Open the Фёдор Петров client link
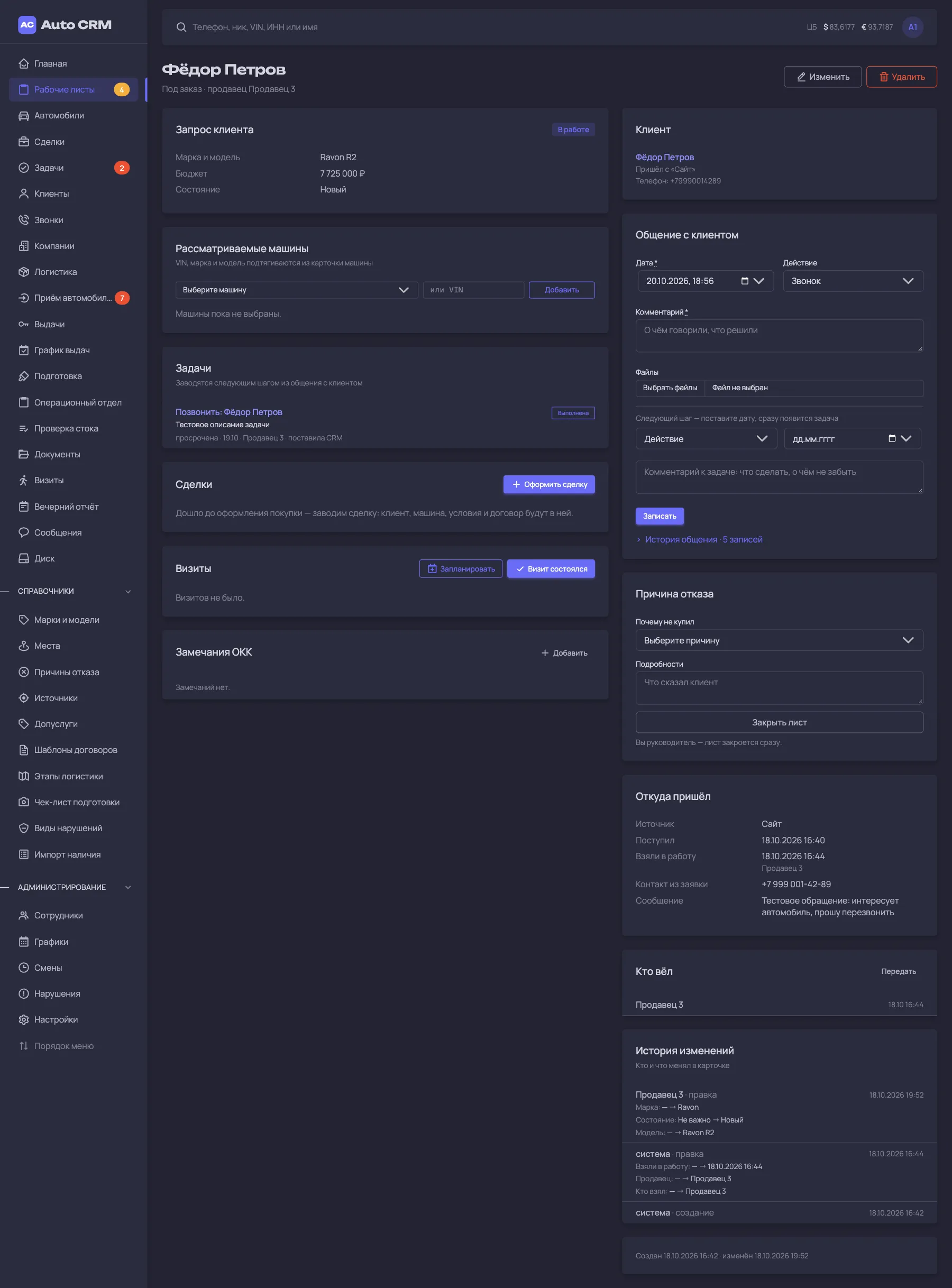 (664, 157)
